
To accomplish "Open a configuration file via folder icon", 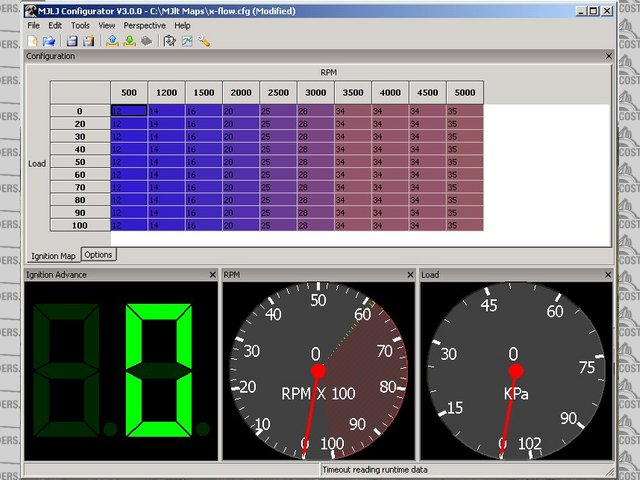I will pos(49,41).
